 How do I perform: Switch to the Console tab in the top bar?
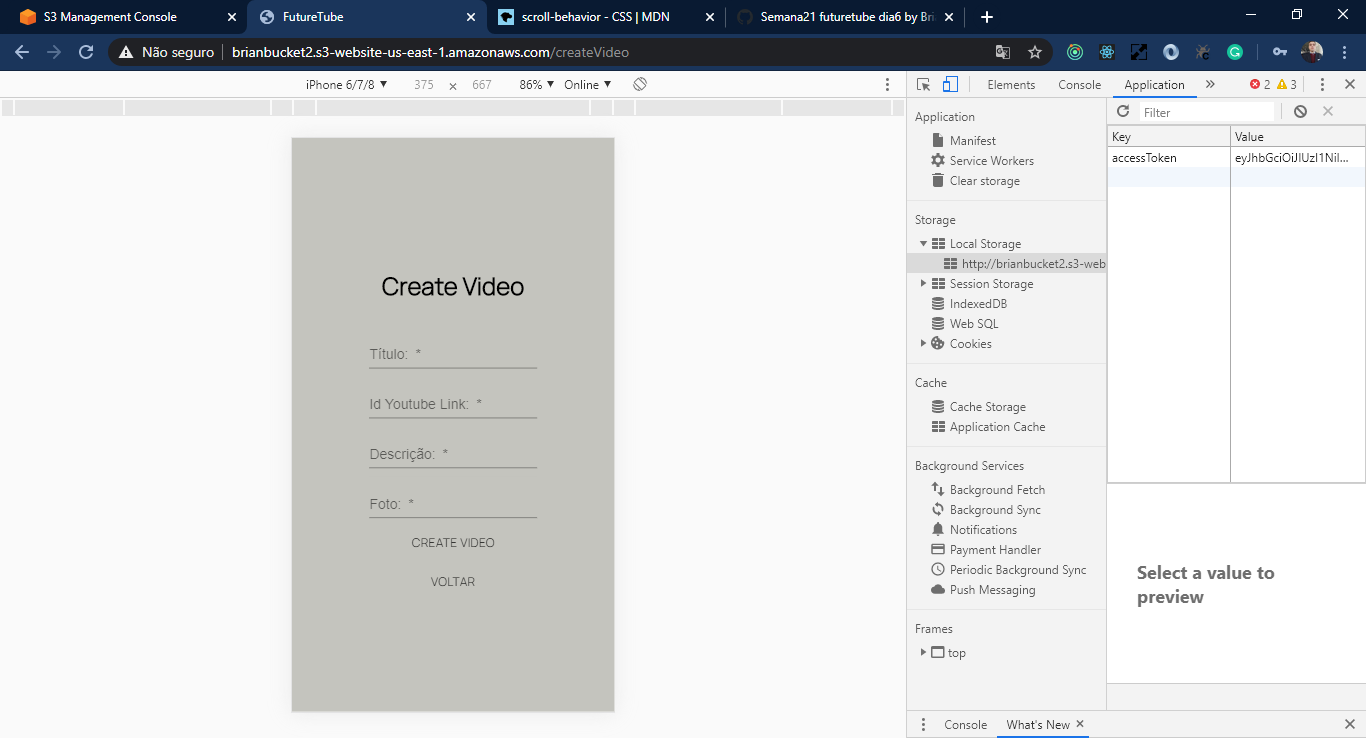(1080, 85)
